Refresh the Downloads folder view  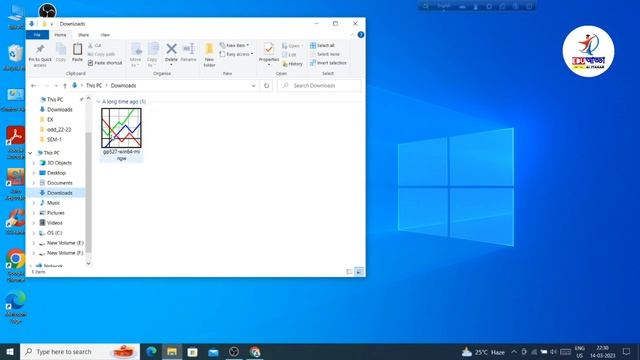[x=267, y=85]
